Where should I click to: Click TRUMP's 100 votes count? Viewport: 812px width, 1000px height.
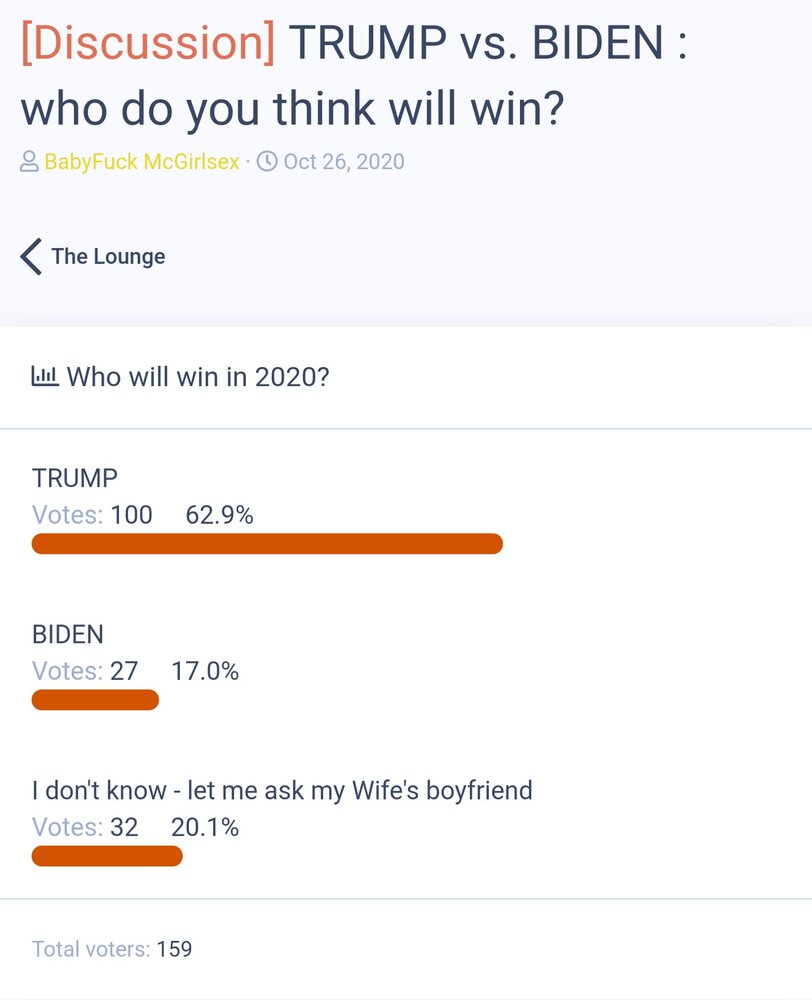[x=131, y=515]
